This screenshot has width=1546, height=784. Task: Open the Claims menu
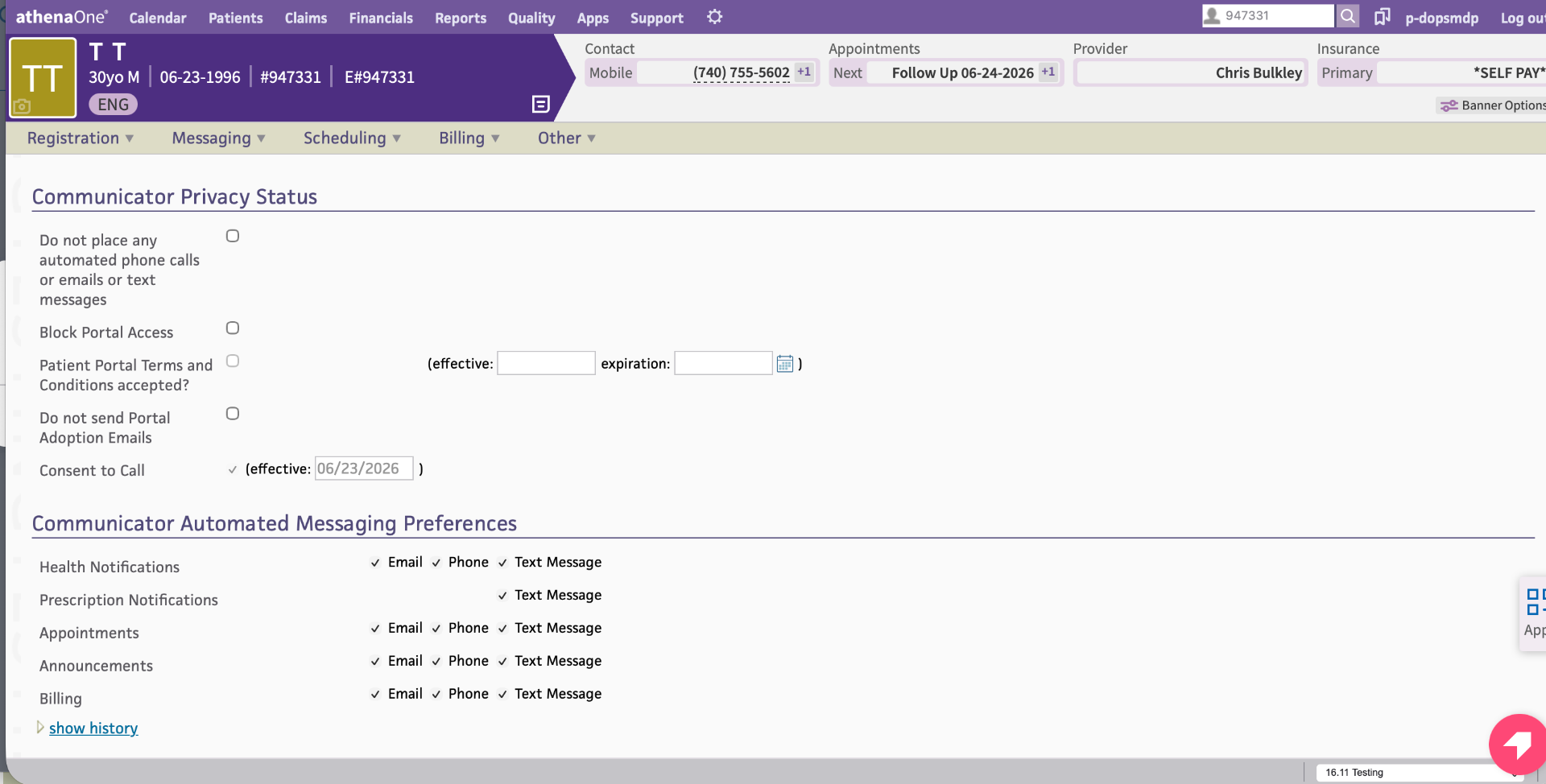coord(306,18)
